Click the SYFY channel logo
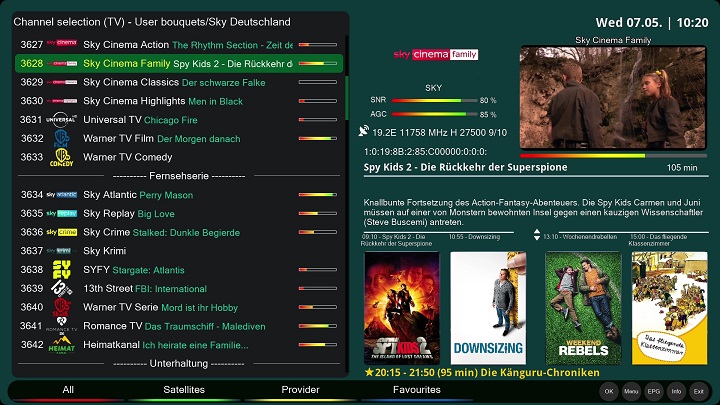 (62, 270)
